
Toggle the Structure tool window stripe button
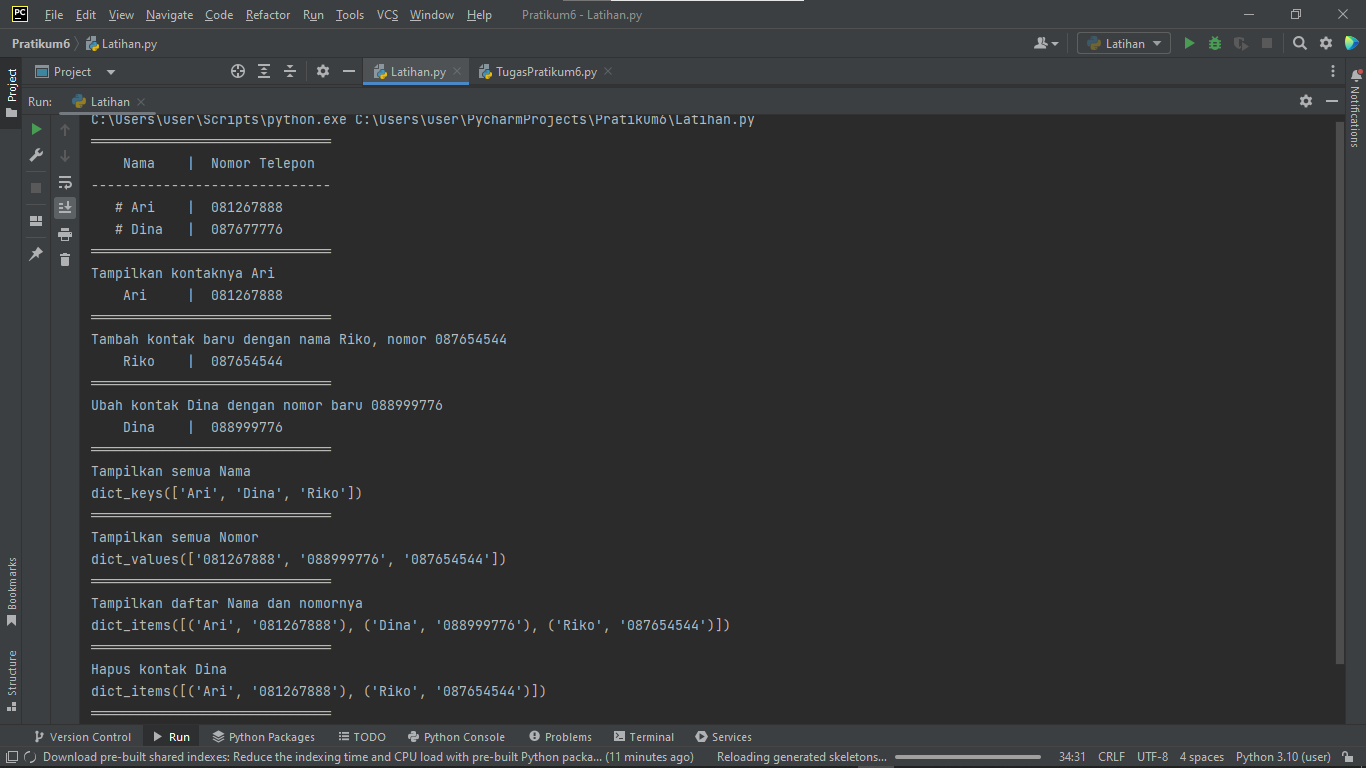click(12, 680)
